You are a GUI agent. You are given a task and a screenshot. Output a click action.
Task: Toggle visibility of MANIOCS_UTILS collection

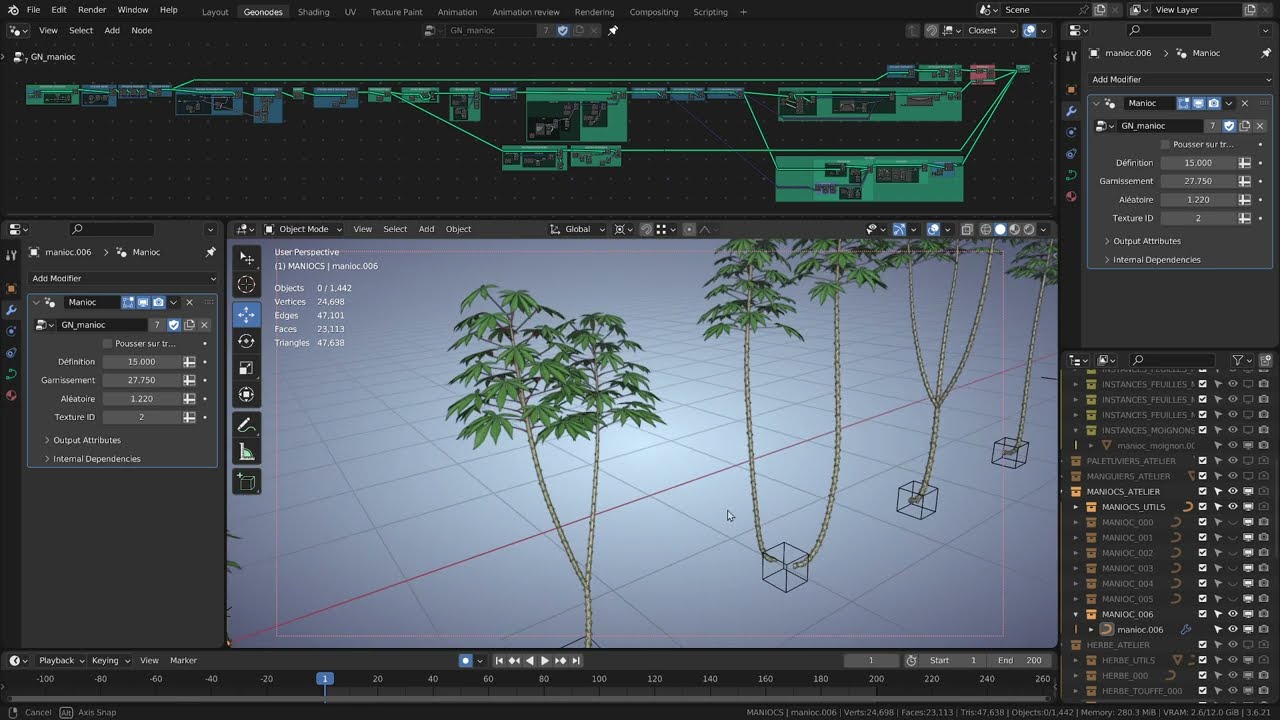pyautogui.click(x=1232, y=507)
